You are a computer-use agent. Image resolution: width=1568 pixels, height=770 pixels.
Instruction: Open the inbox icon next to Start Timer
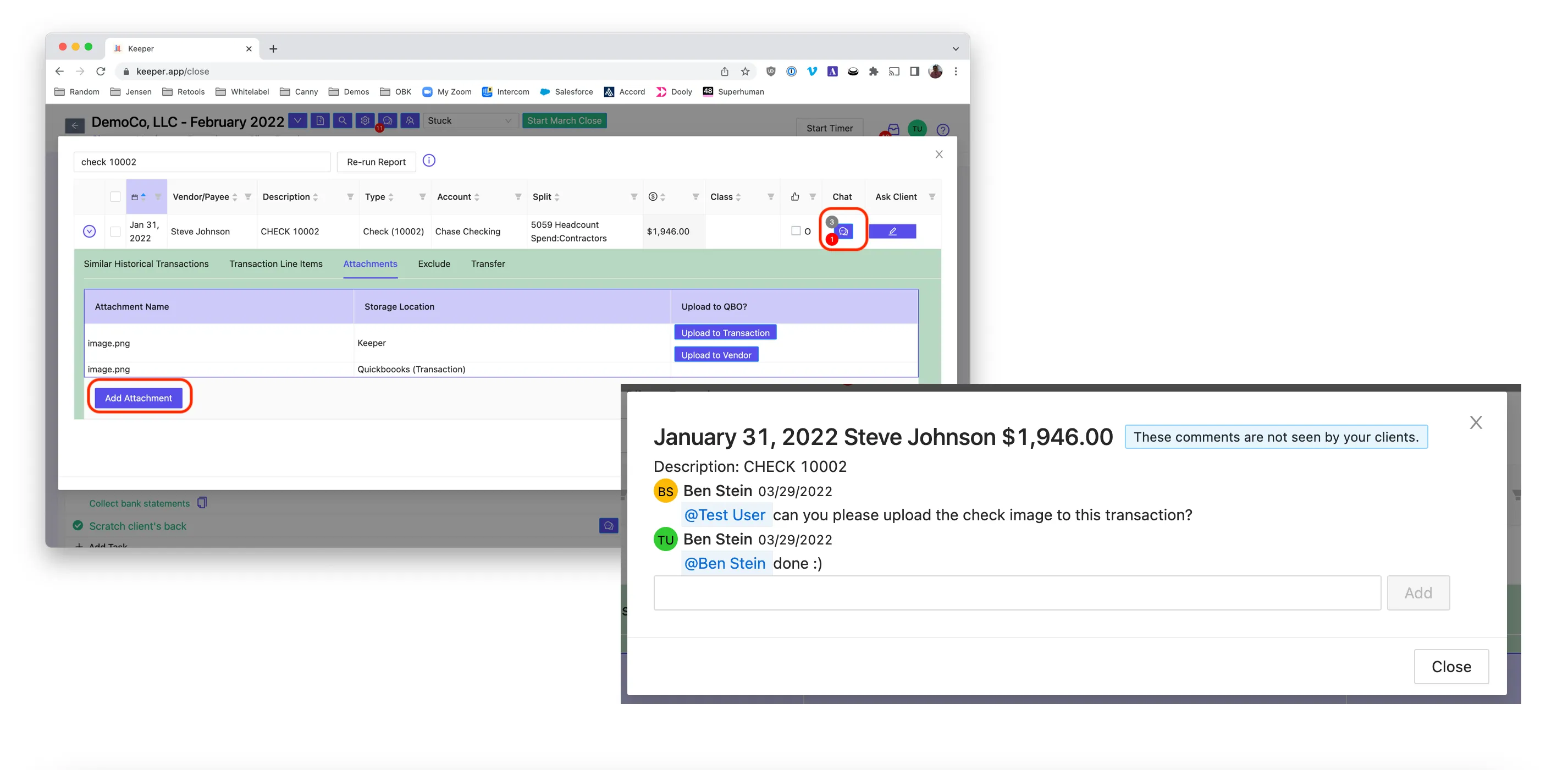(x=893, y=129)
